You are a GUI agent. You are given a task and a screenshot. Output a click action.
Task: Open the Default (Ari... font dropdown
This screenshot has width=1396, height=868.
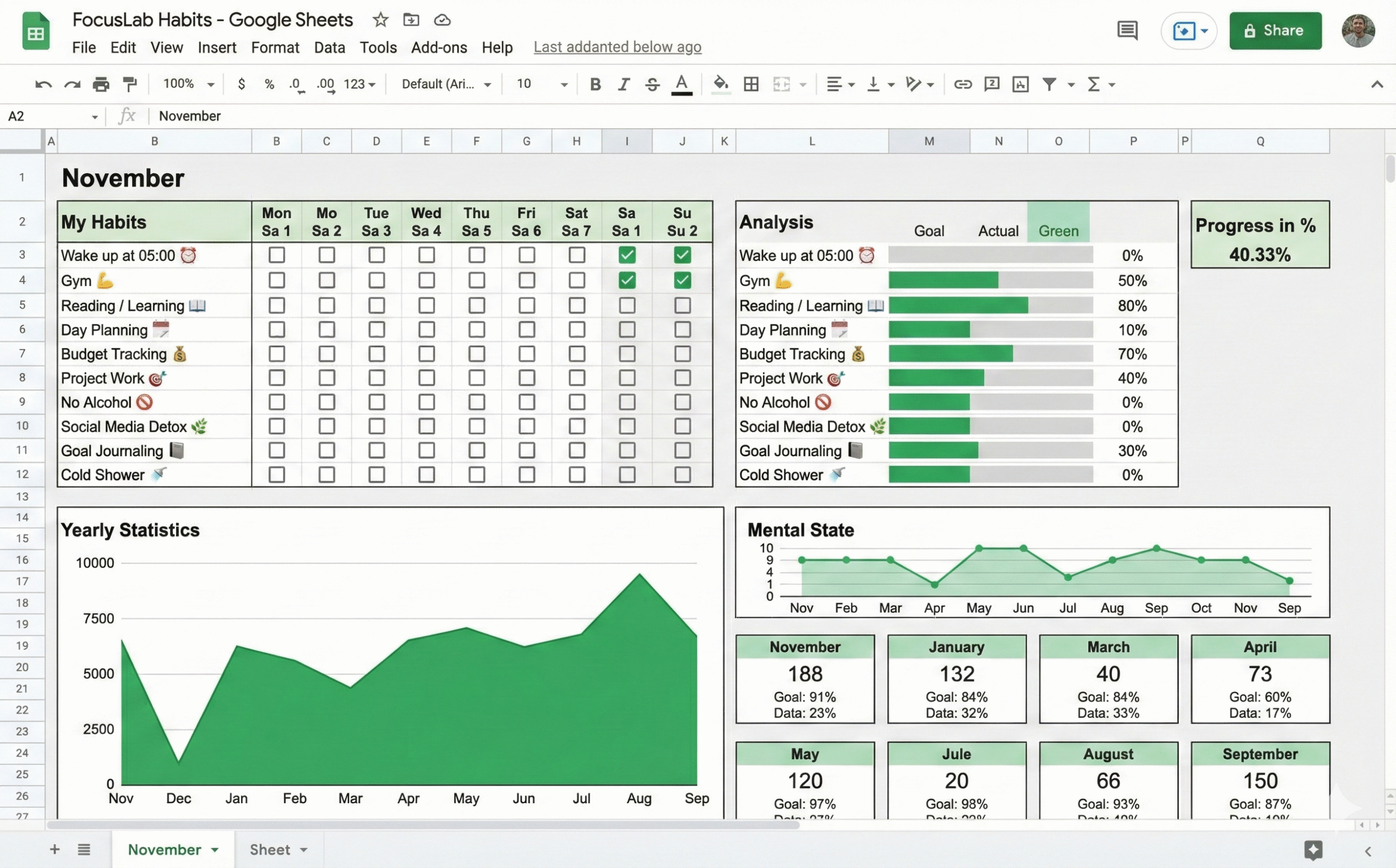[x=447, y=85]
